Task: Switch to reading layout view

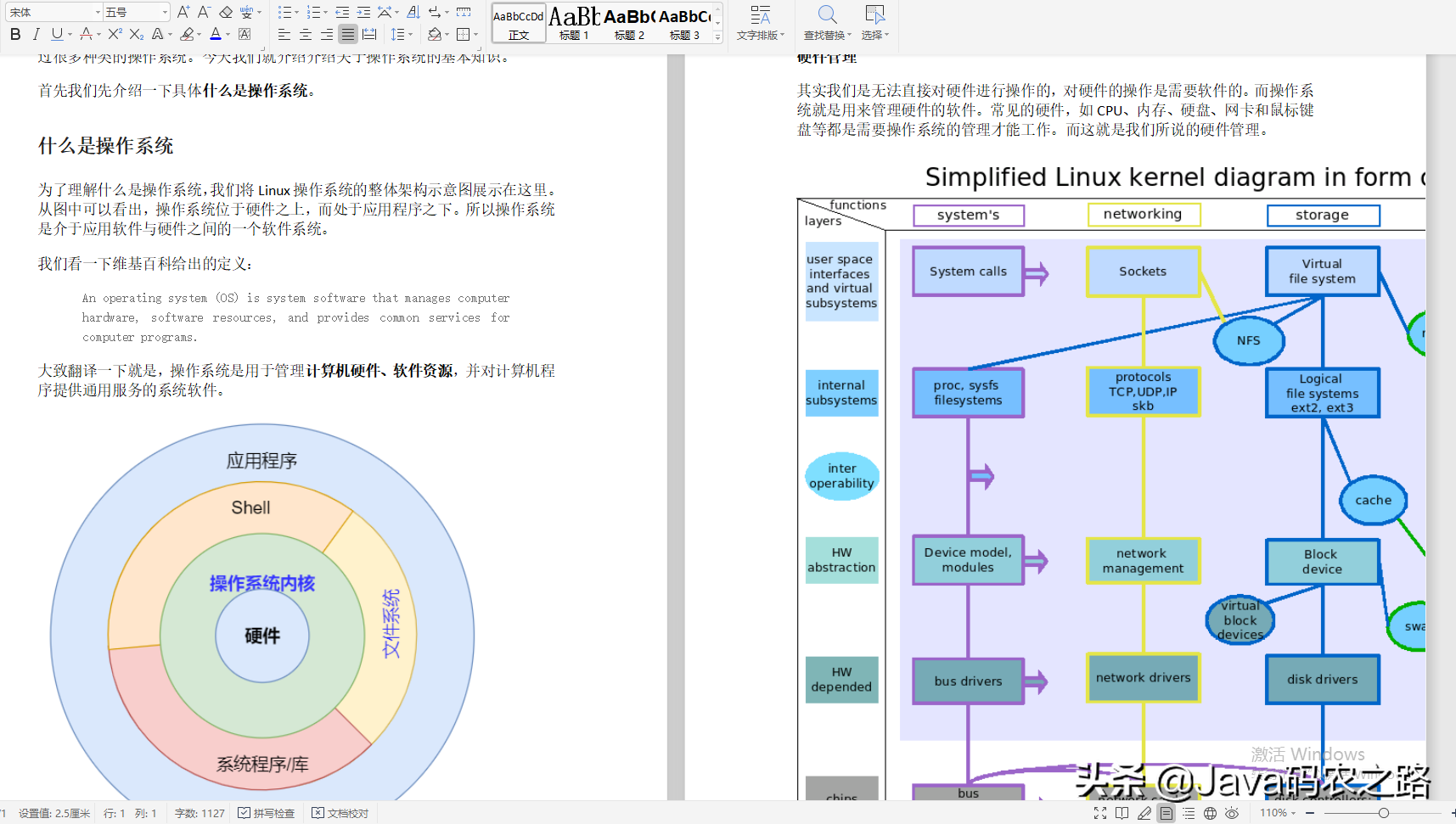Action: 1122,813
